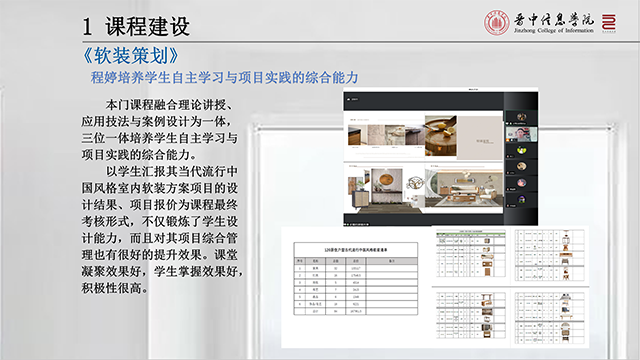Click the round red Jinzhong College seal logo
Viewport: 640px width, 360px height.
[x=496, y=22]
